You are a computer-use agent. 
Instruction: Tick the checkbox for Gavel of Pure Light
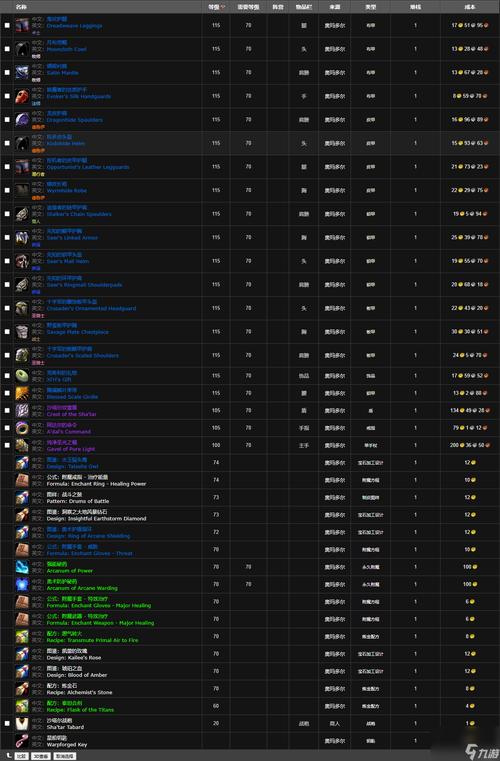click(x=7, y=445)
